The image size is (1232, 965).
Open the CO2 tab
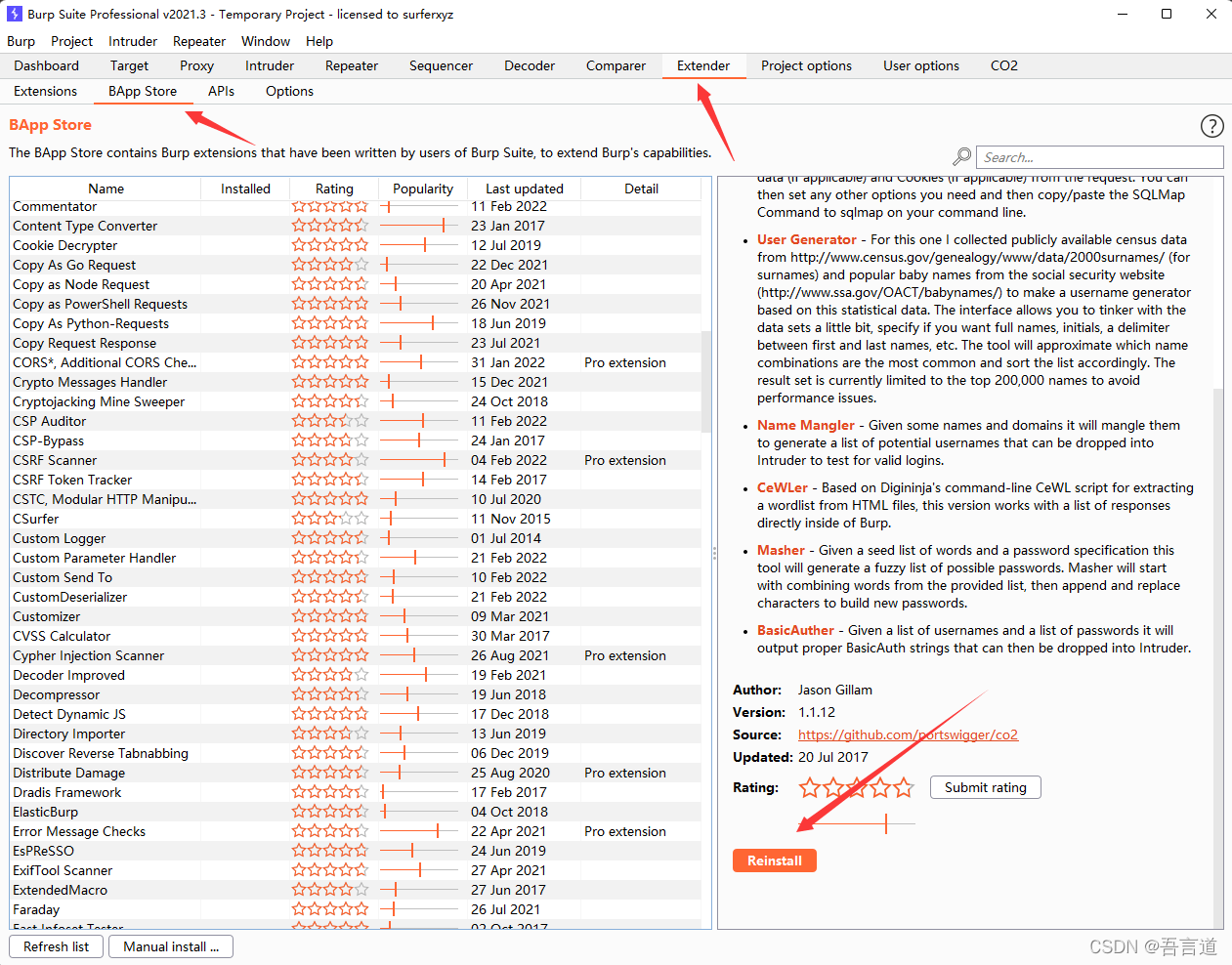click(x=1004, y=65)
